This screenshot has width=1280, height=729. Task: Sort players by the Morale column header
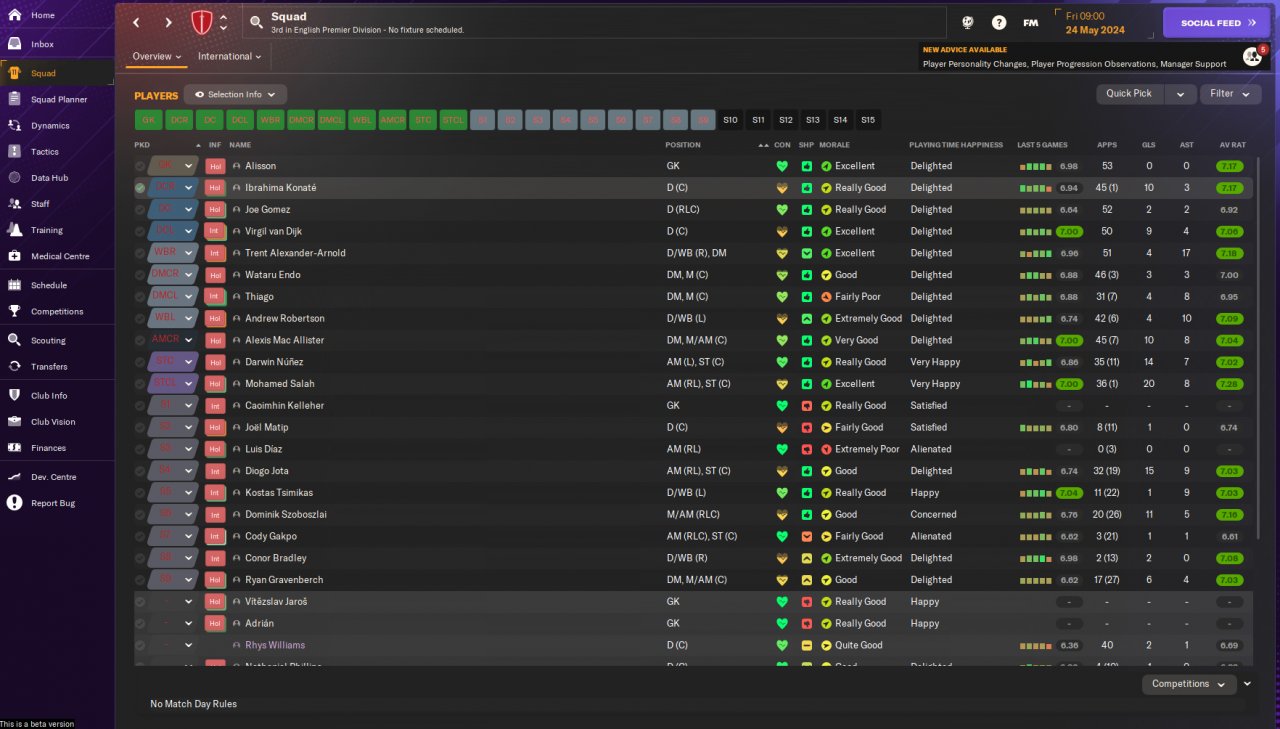pos(834,145)
